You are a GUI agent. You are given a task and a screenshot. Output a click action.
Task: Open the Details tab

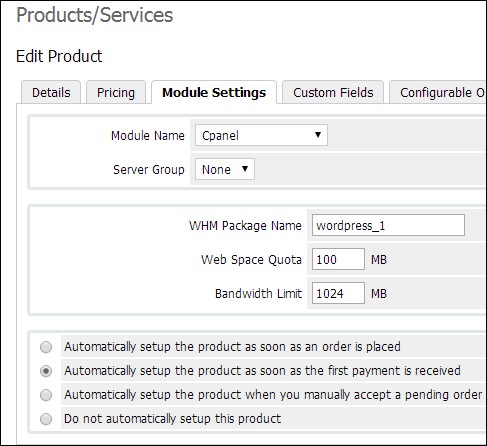51,92
